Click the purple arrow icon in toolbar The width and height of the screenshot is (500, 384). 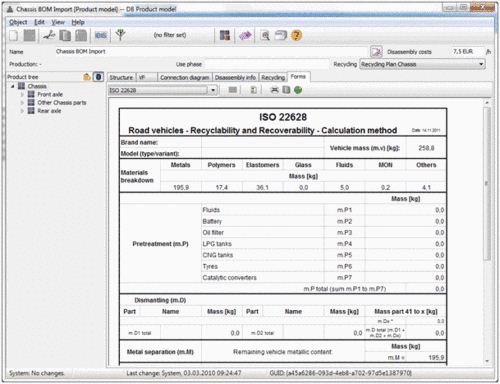245,35
